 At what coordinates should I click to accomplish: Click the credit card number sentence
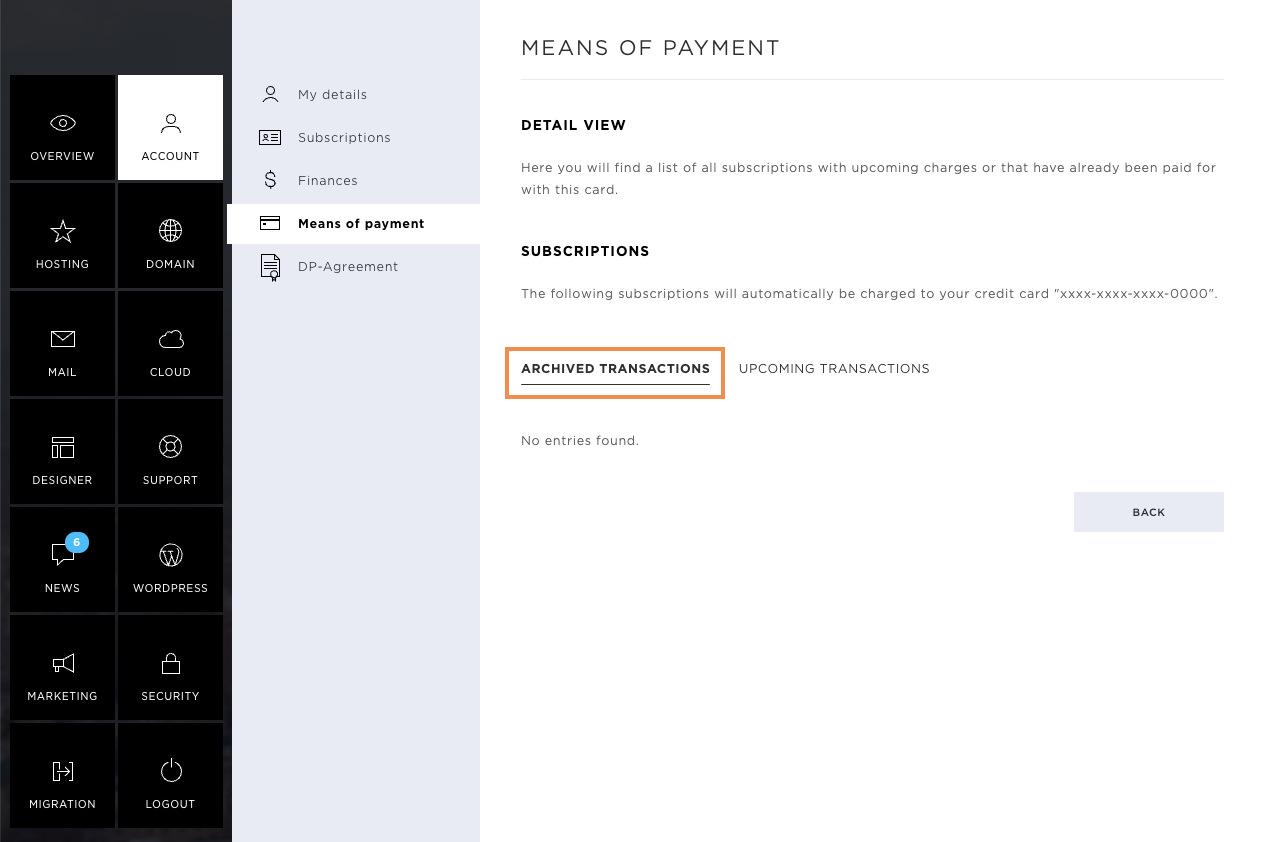pos(869,294)
